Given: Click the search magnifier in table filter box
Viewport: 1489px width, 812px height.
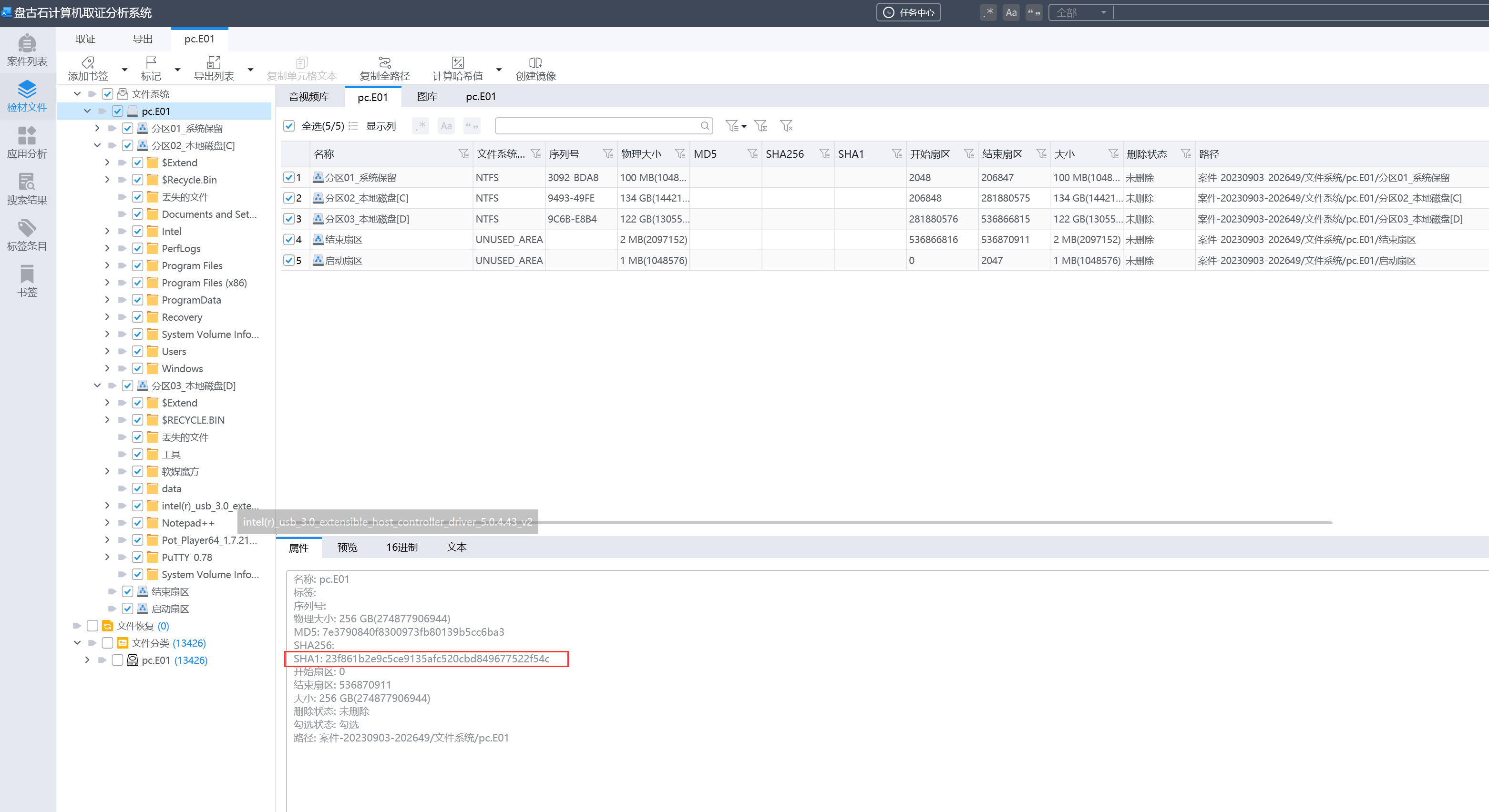Looking at the screenshot, I should (705, 126).
